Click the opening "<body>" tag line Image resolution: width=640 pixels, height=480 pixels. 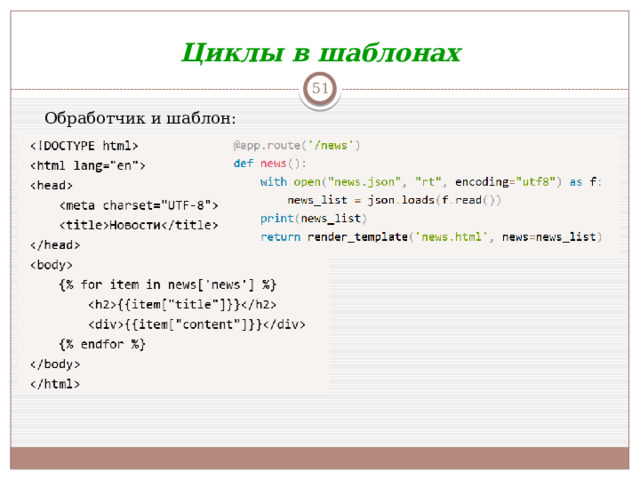(x=51, y=265)
